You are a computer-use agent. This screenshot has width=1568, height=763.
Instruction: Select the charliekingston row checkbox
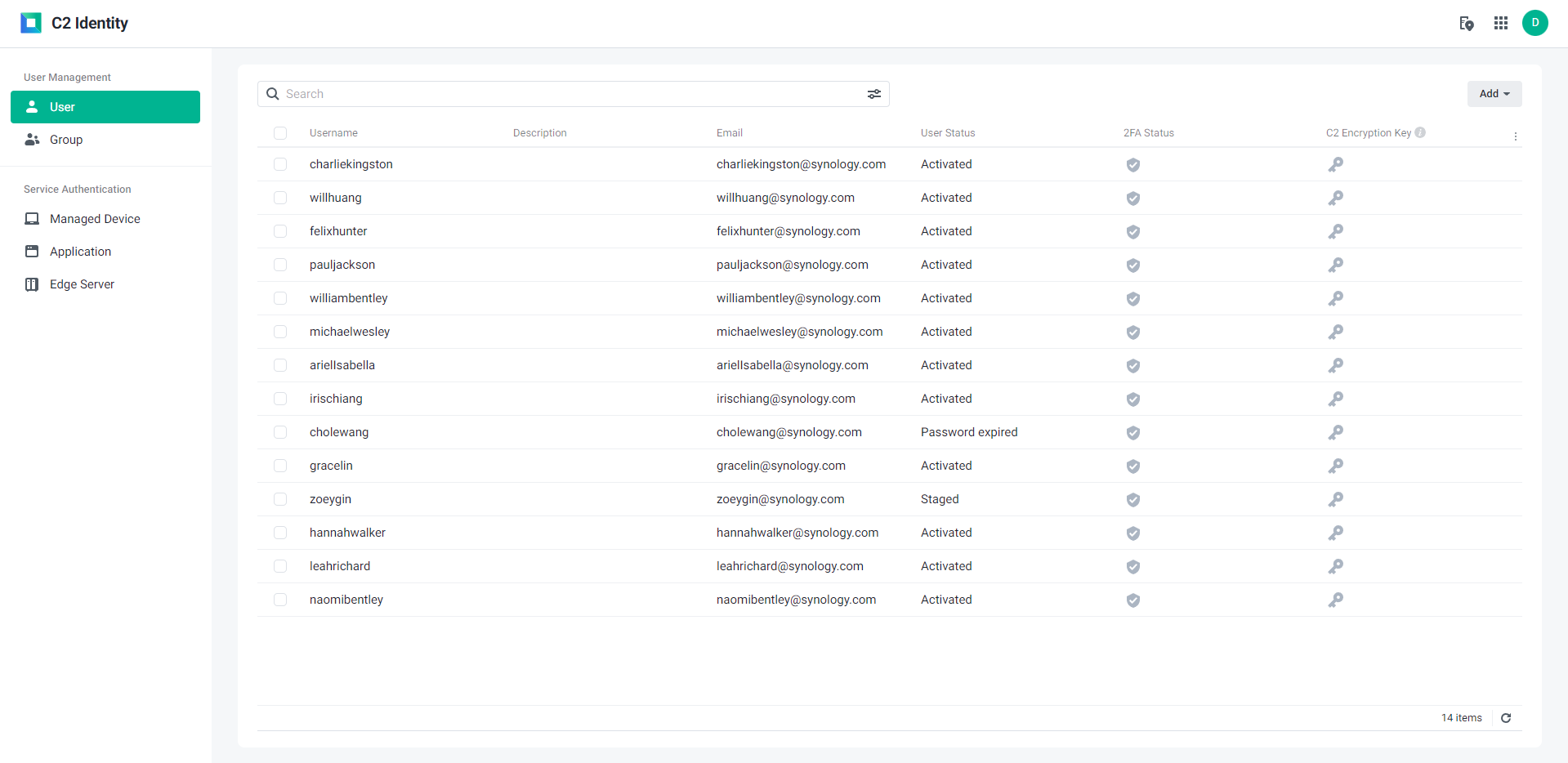[x=280, y=164]
